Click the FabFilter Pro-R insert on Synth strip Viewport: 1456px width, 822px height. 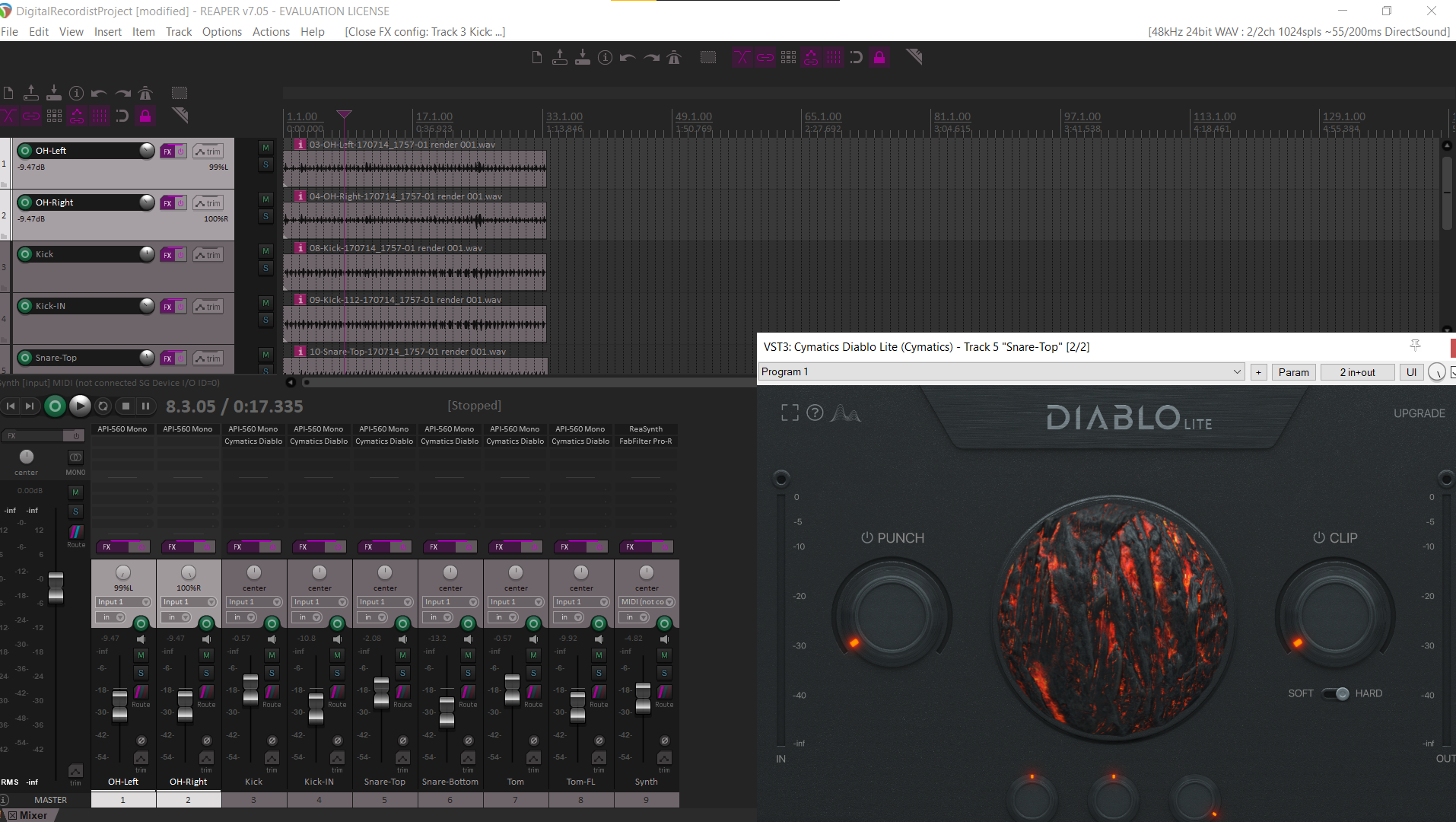click(x=646, y=441)
